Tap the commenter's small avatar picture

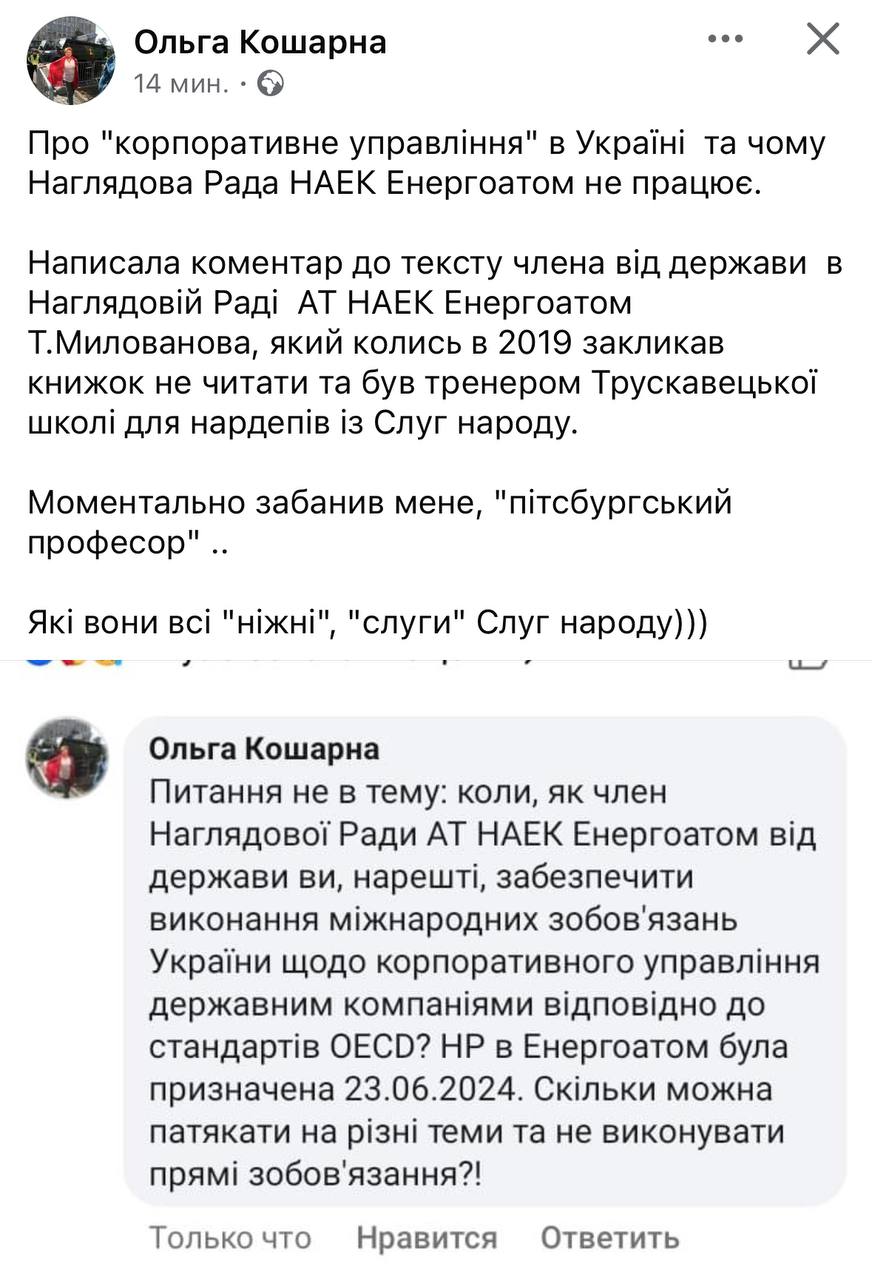[x=66, y=756]
